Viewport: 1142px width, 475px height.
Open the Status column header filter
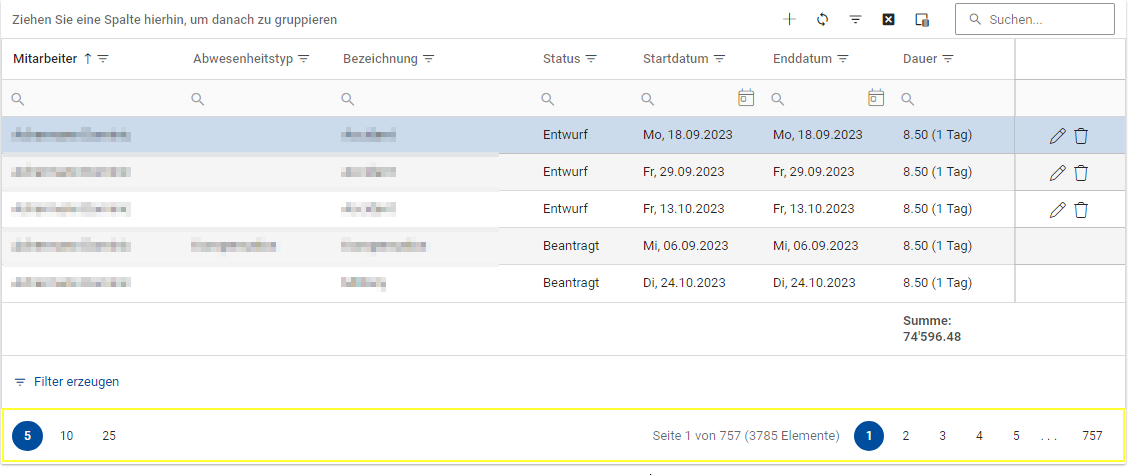pyautogui.click(x=591, y=59)
